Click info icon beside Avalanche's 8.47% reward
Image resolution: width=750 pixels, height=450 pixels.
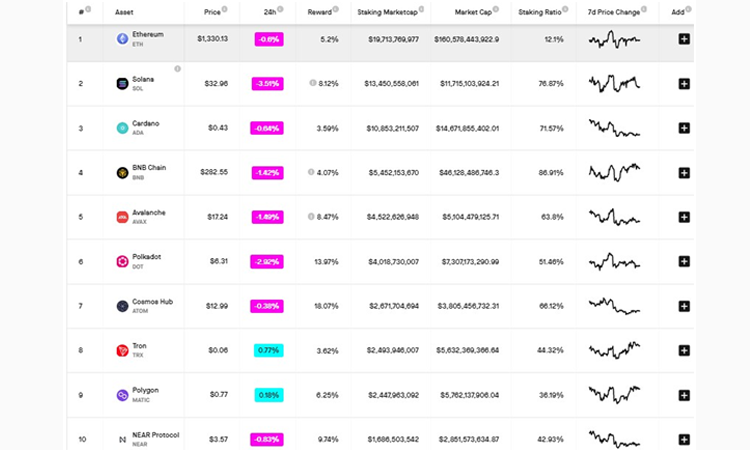[311, 217]
